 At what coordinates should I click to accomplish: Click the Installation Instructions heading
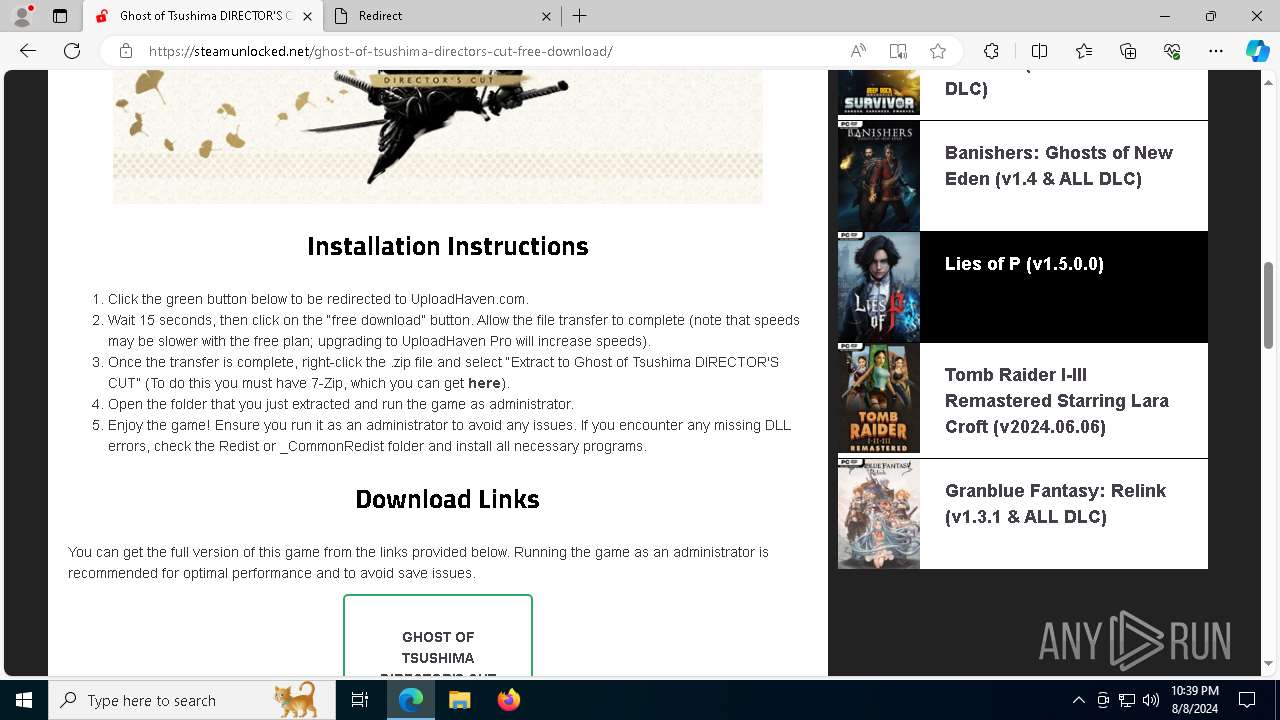pyautogui.click(x=447, y=246)
